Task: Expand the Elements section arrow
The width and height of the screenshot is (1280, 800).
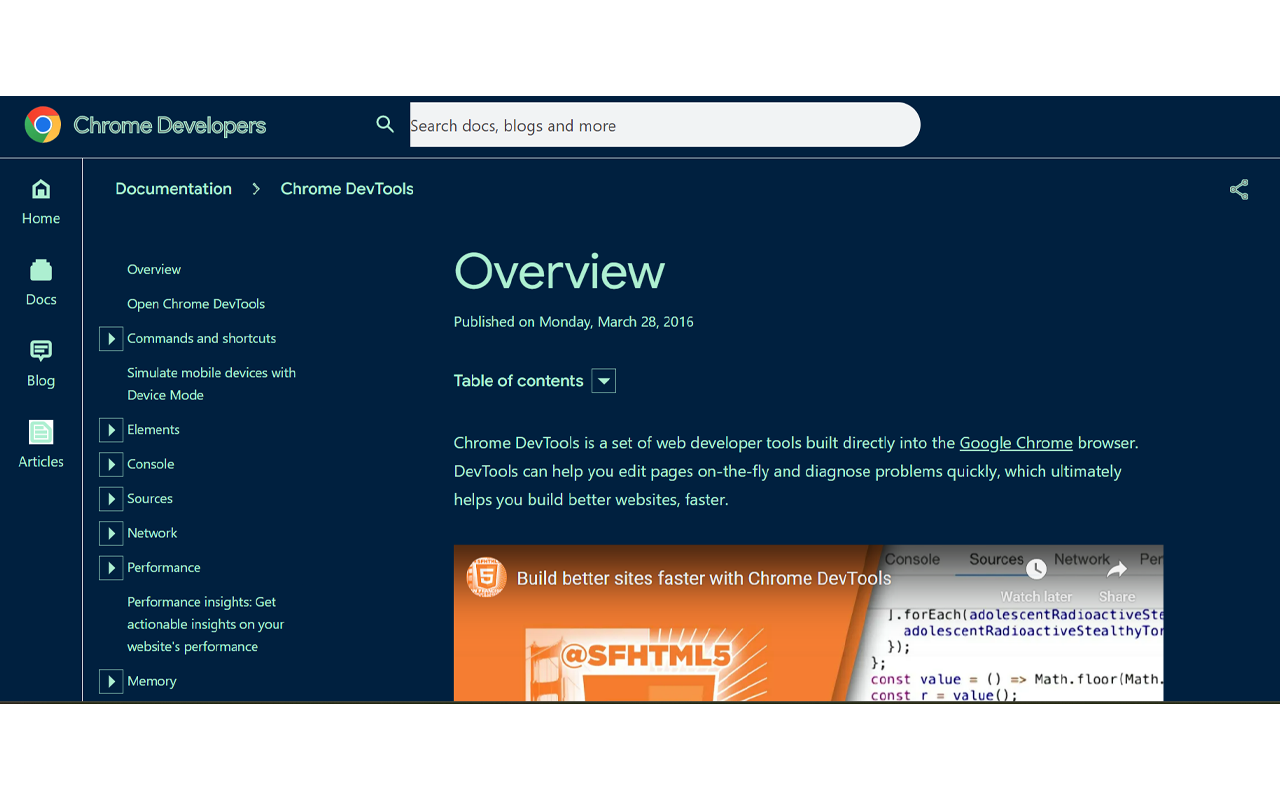Action: tap(111, 430)
